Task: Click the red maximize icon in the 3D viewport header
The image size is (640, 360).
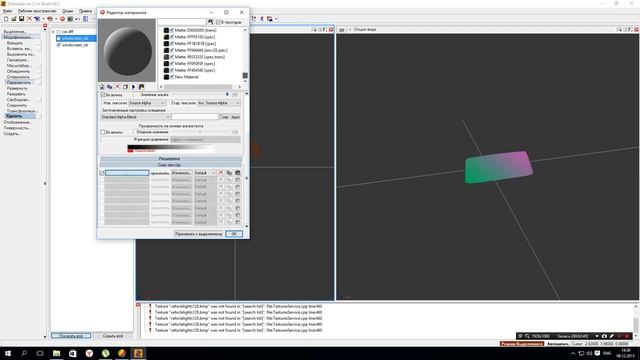Action: 636,29
